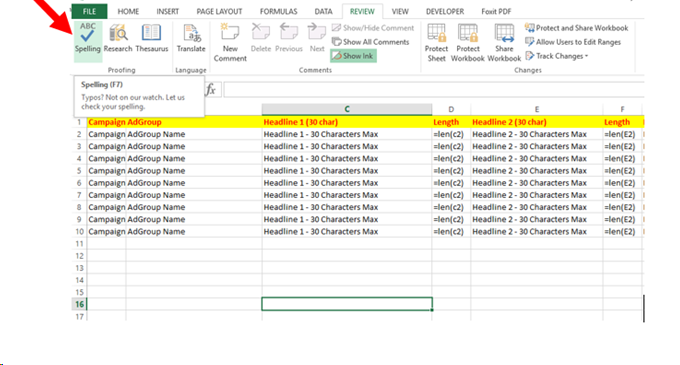Screen dimensions: 680x365
Task: Switch to the DEVELOPER tab
Action: point(445,11)
